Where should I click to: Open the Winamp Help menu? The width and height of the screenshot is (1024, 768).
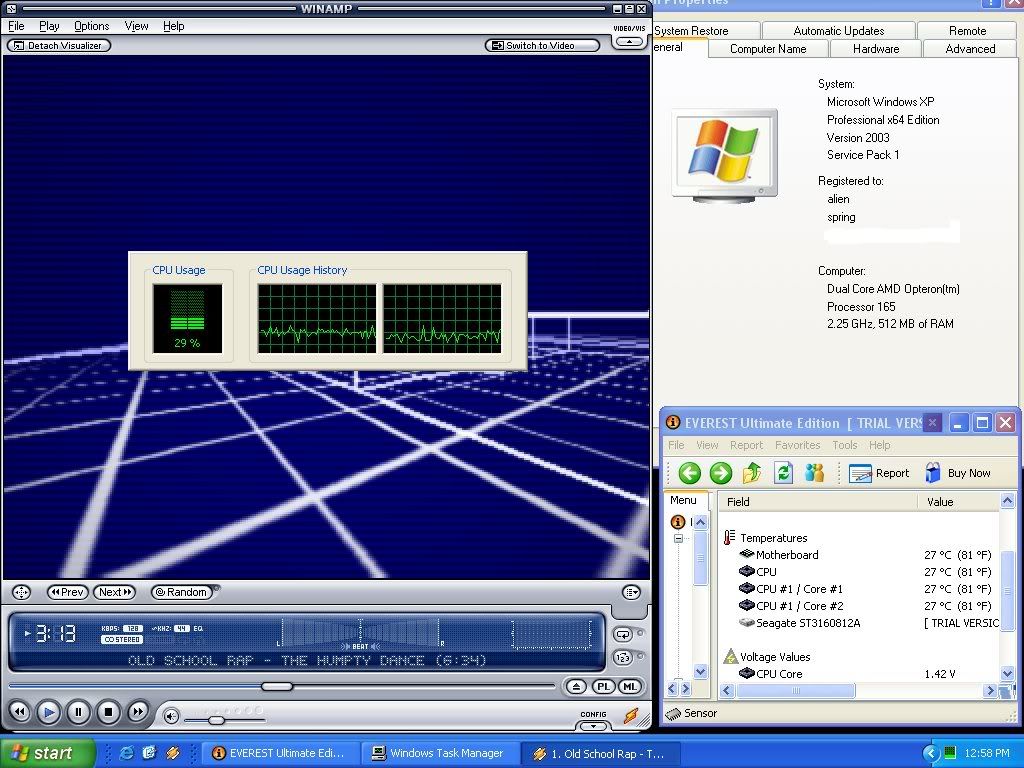pyautogui.click(x=174, y=26)
